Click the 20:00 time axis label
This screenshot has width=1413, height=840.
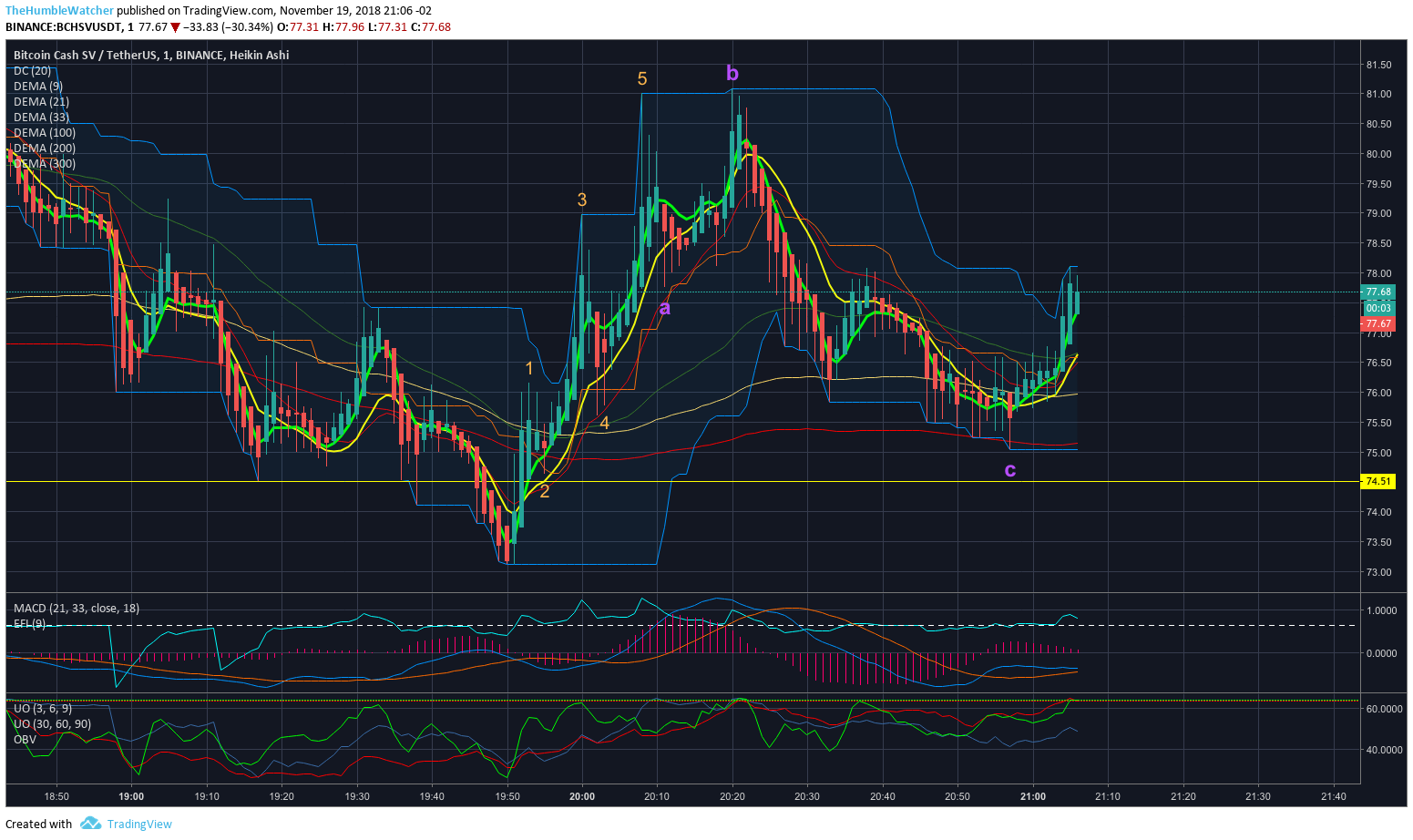pyautogui.click(x=582, y=796)
